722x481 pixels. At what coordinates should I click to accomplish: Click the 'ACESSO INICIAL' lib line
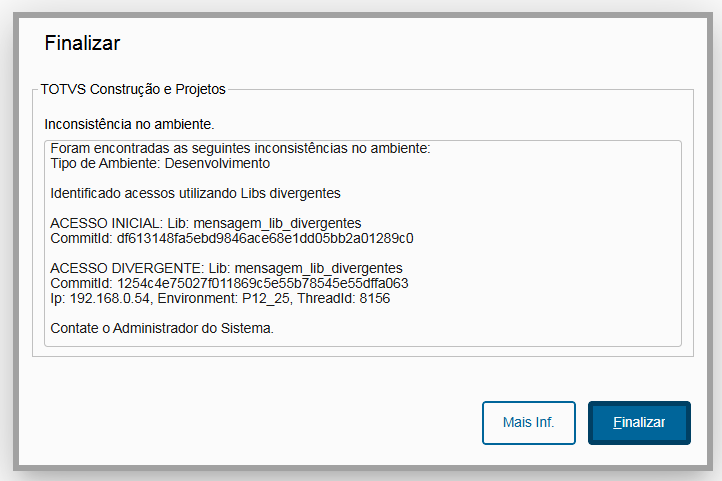[x=205, y=223]
